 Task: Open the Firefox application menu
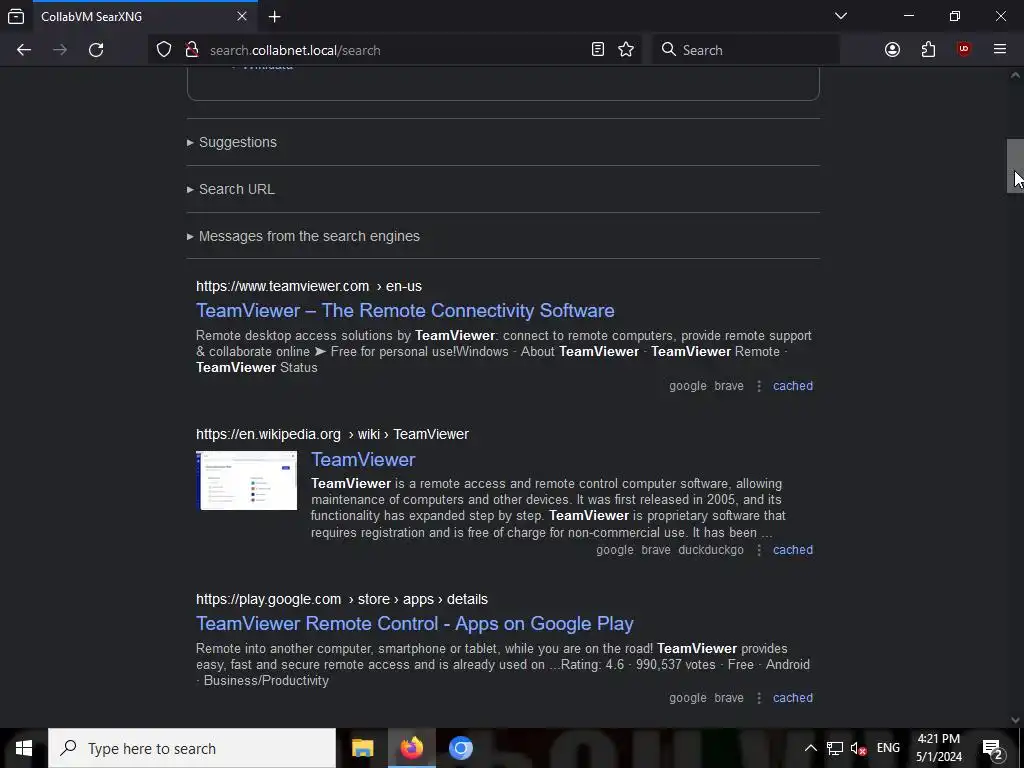click(999, 50)
